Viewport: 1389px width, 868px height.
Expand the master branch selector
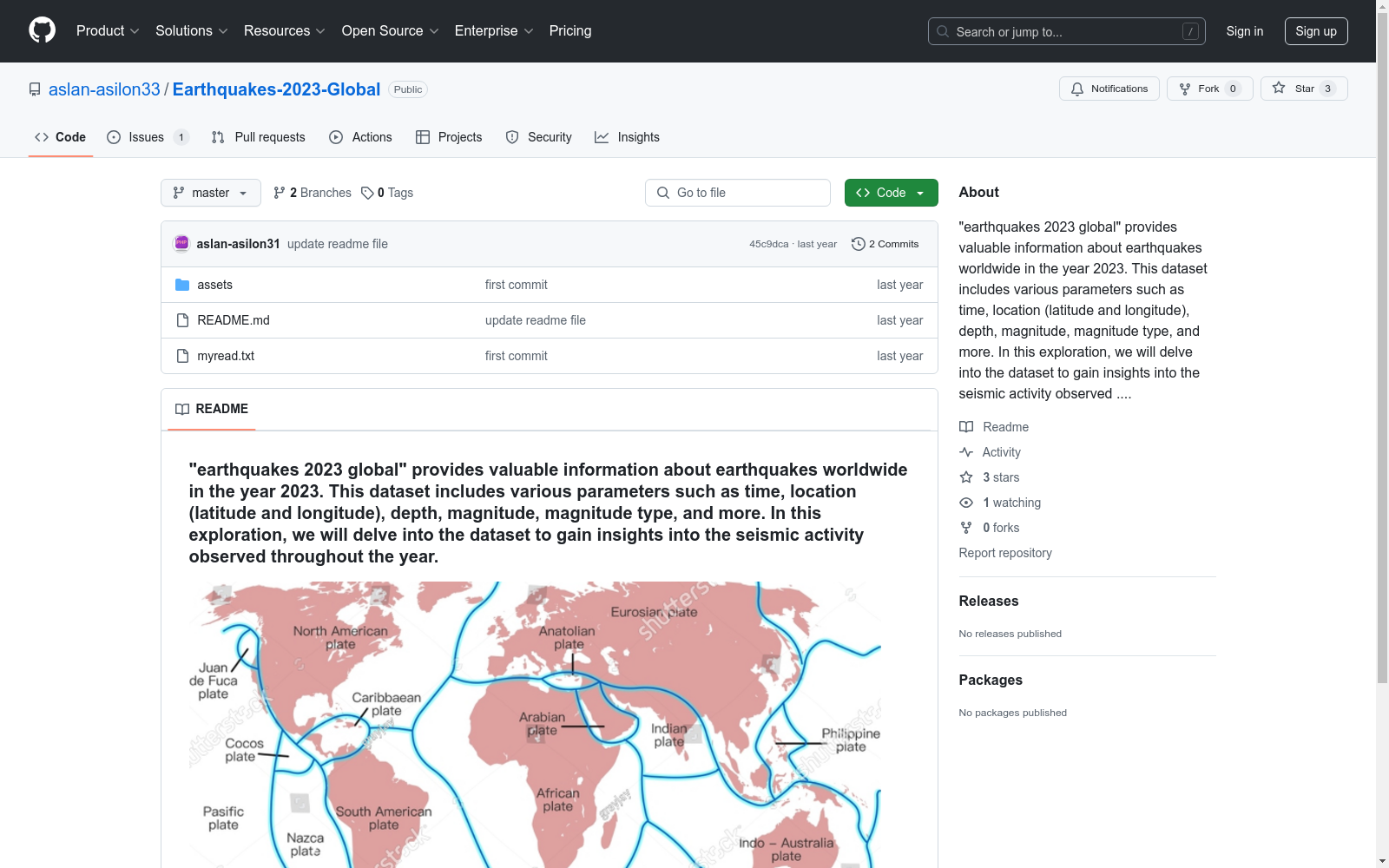[x=210, y=193]
